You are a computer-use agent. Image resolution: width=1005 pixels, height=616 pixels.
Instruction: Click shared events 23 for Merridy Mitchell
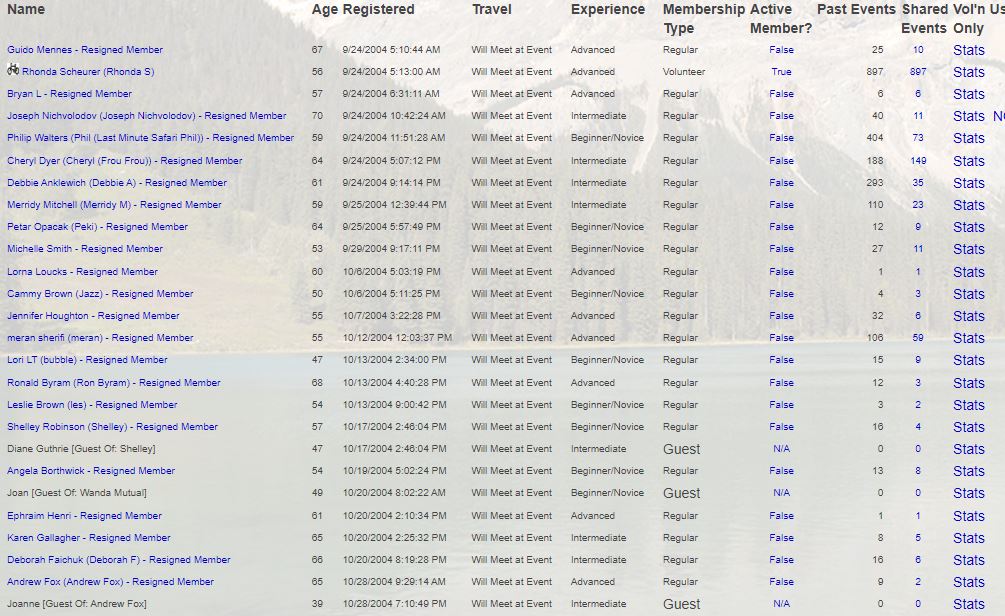[x=918, y=205]
